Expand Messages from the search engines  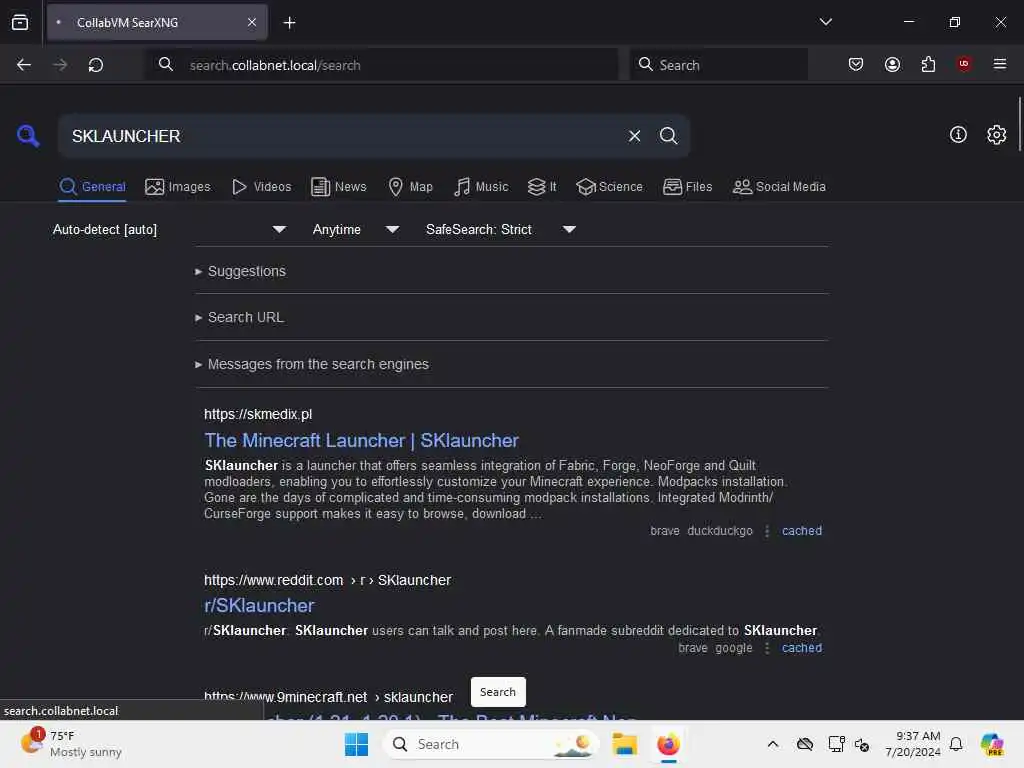pos(312,364)
